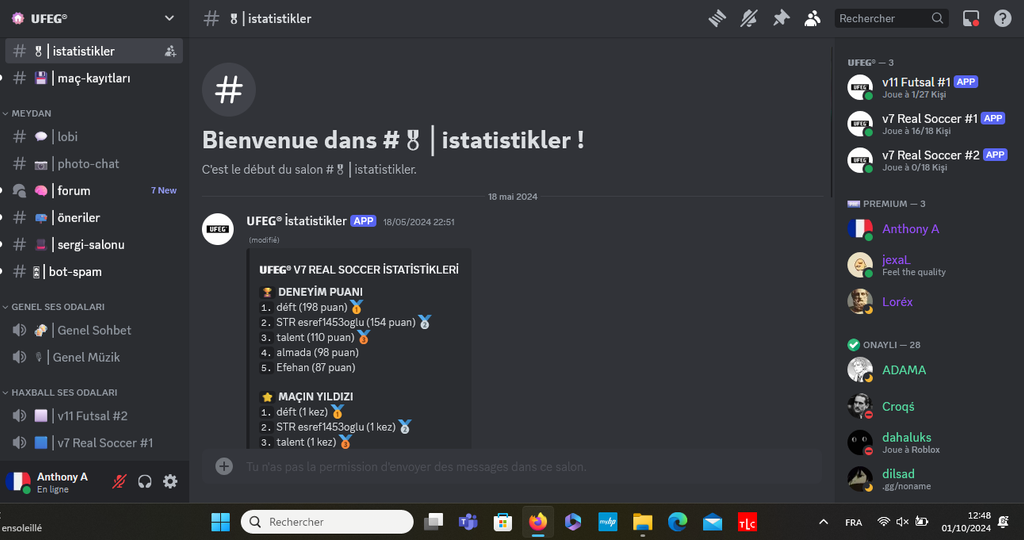Click the help question mark icon
Screen dimensions: 1024x540
pyautogui.click(x=1002, y=18)
